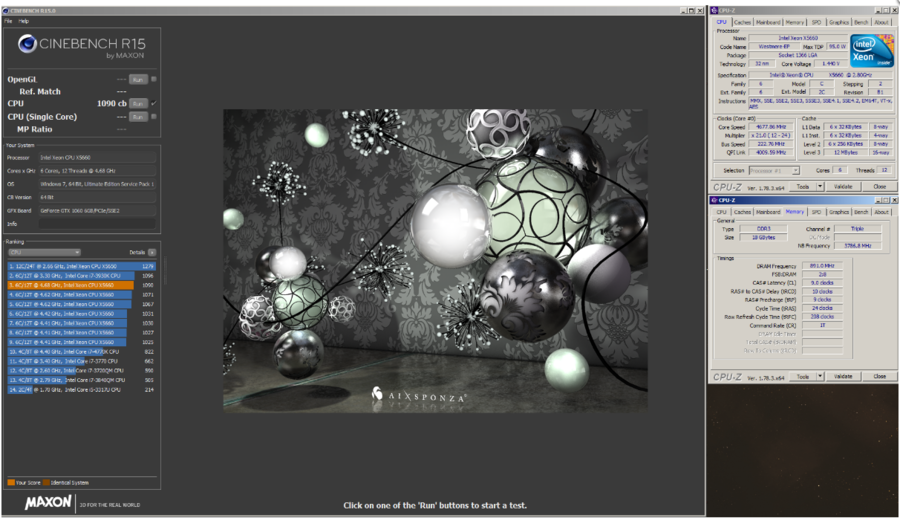Viewport: 900px width, 518px height.
Task: Select ranking entry scoring 1067
Action: (x=82, y=304)
